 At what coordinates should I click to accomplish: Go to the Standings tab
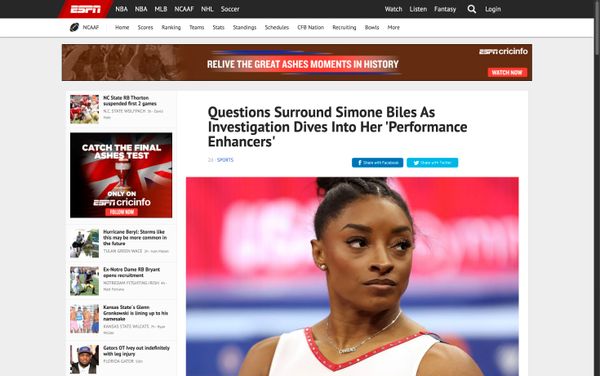point(245,28)
